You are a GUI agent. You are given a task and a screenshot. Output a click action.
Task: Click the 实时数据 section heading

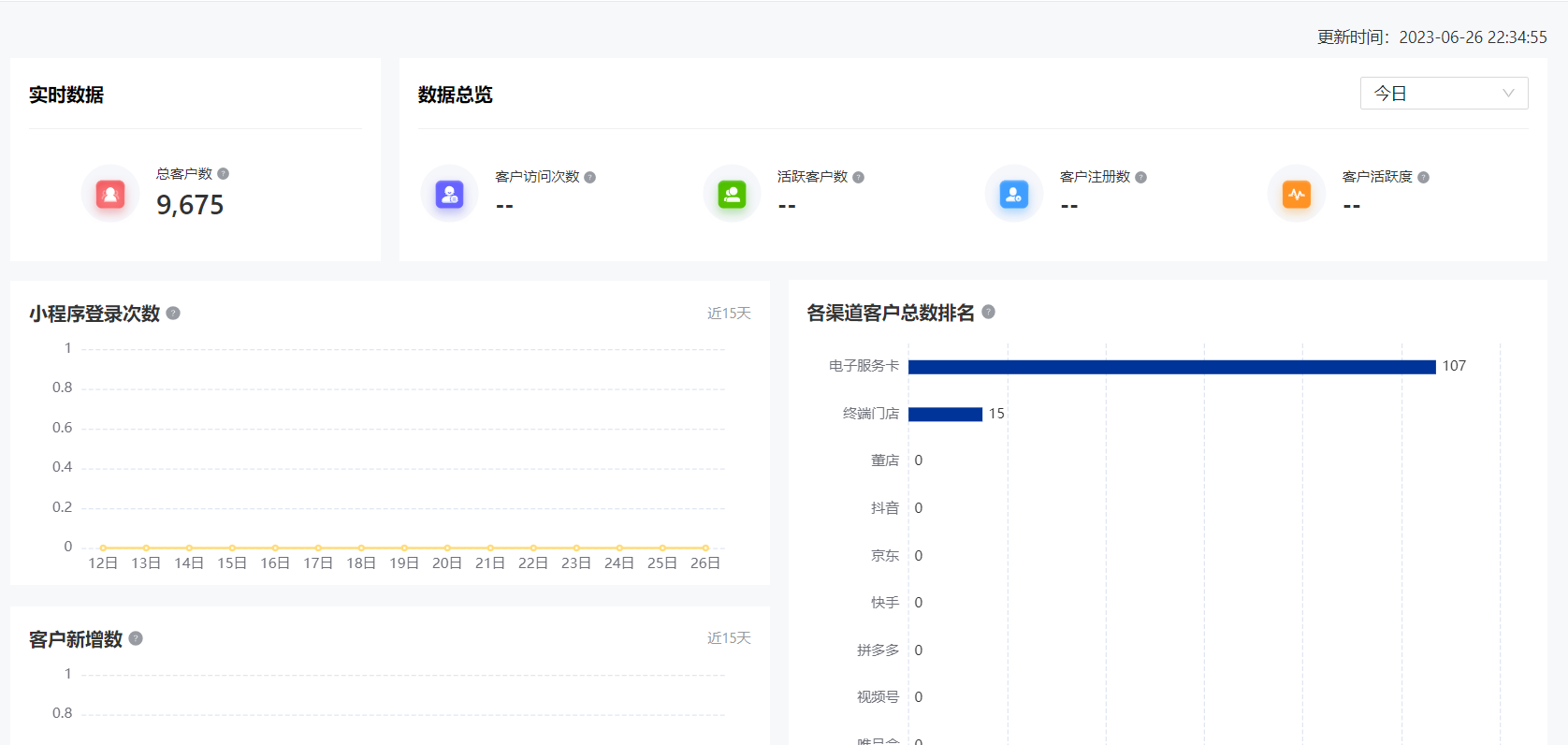click(66, 95)
